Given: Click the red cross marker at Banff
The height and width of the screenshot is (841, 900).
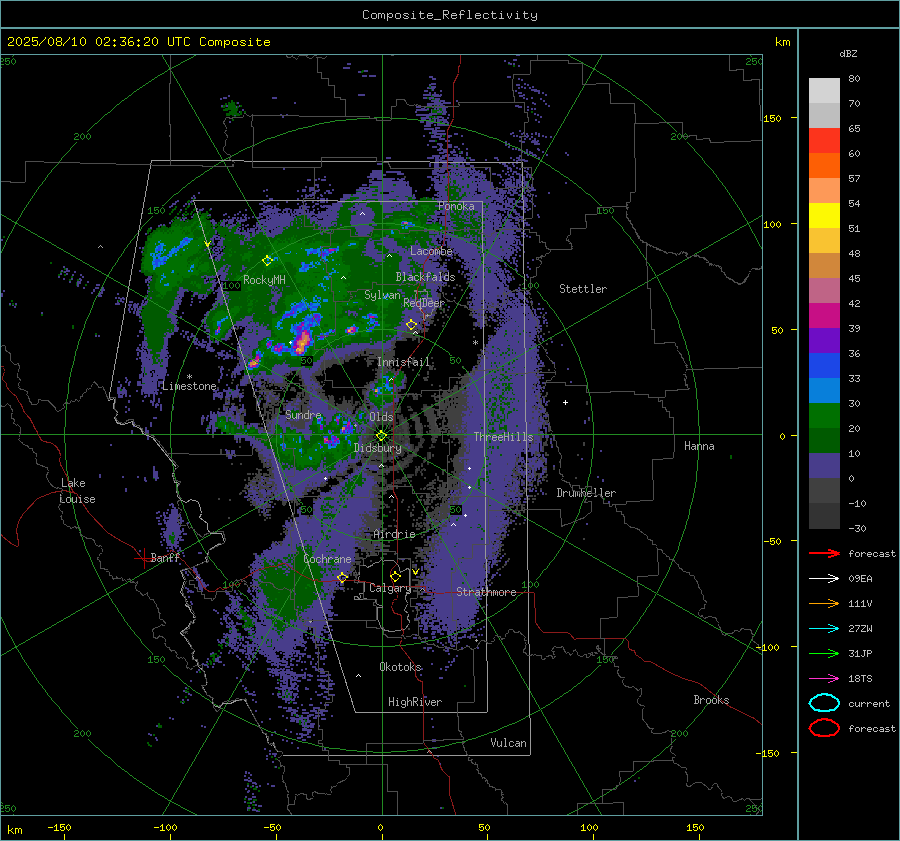Looking at the screenshot, I should click(143, 558).
